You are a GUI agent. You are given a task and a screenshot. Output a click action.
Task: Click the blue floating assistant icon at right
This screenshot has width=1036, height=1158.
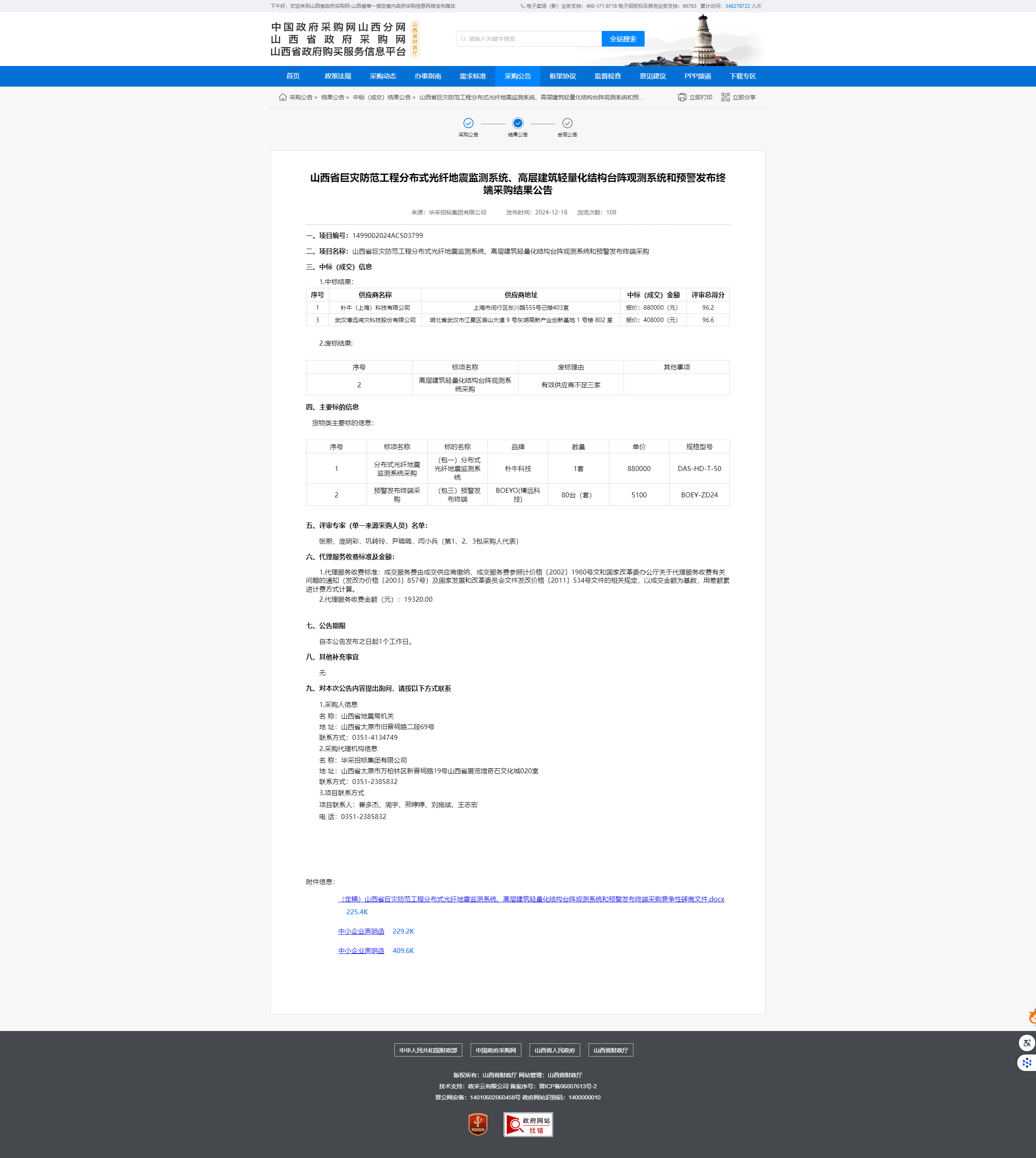pyautogui.click(x=1027, y=1062)
